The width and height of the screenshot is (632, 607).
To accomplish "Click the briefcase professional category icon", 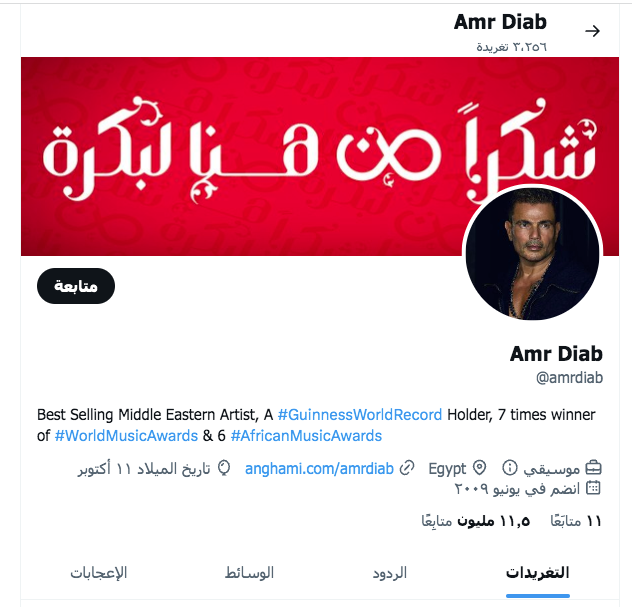I will tap(593, 468).
